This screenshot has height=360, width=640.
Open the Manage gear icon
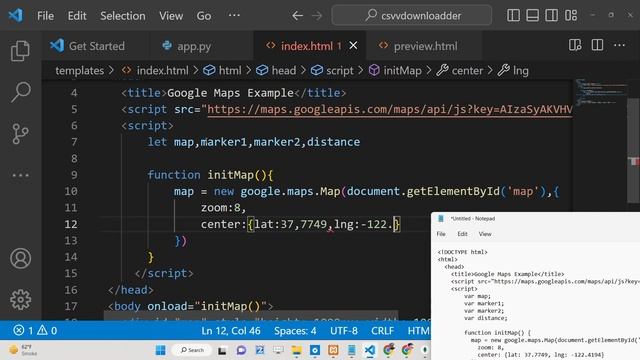click(20, 299)
